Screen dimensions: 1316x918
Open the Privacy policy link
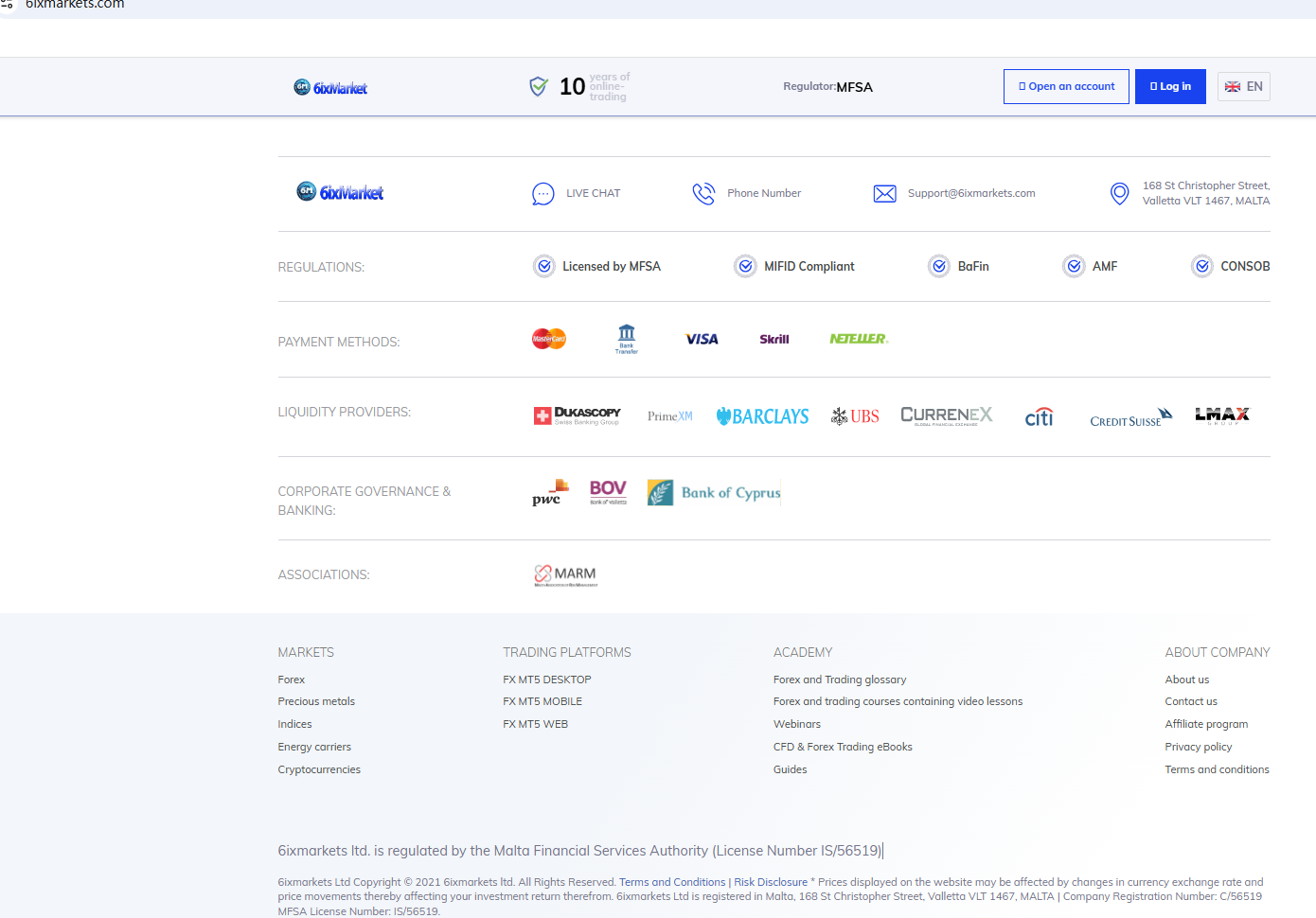tap(1199, 747)
